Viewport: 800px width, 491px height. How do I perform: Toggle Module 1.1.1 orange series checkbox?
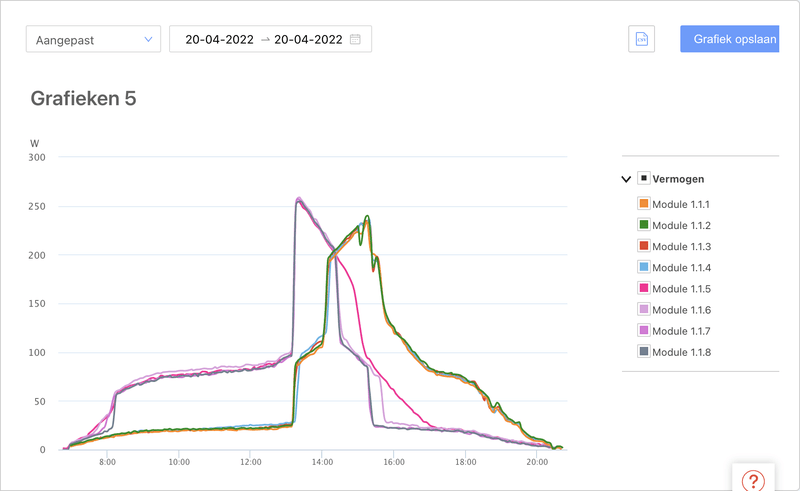click(644, 204)
